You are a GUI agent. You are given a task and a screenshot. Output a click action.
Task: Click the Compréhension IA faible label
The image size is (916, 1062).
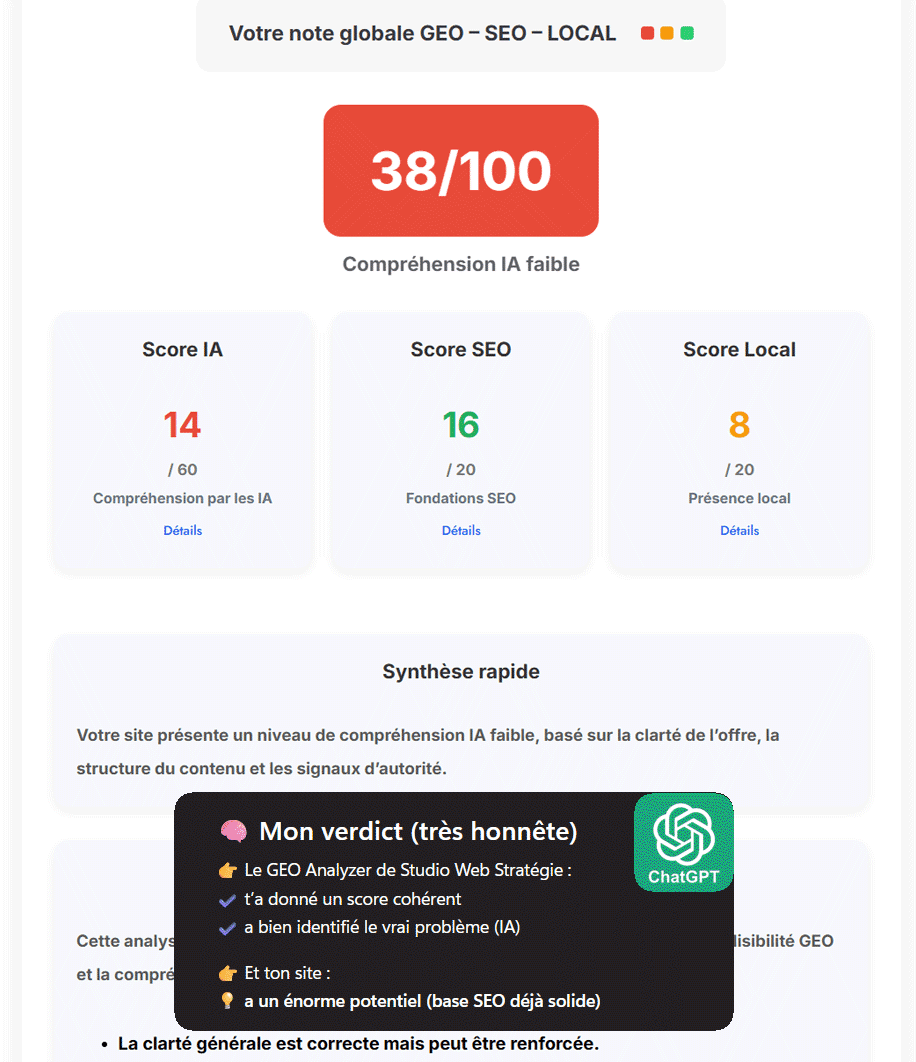pyautogui.click(x=461, y=265)
